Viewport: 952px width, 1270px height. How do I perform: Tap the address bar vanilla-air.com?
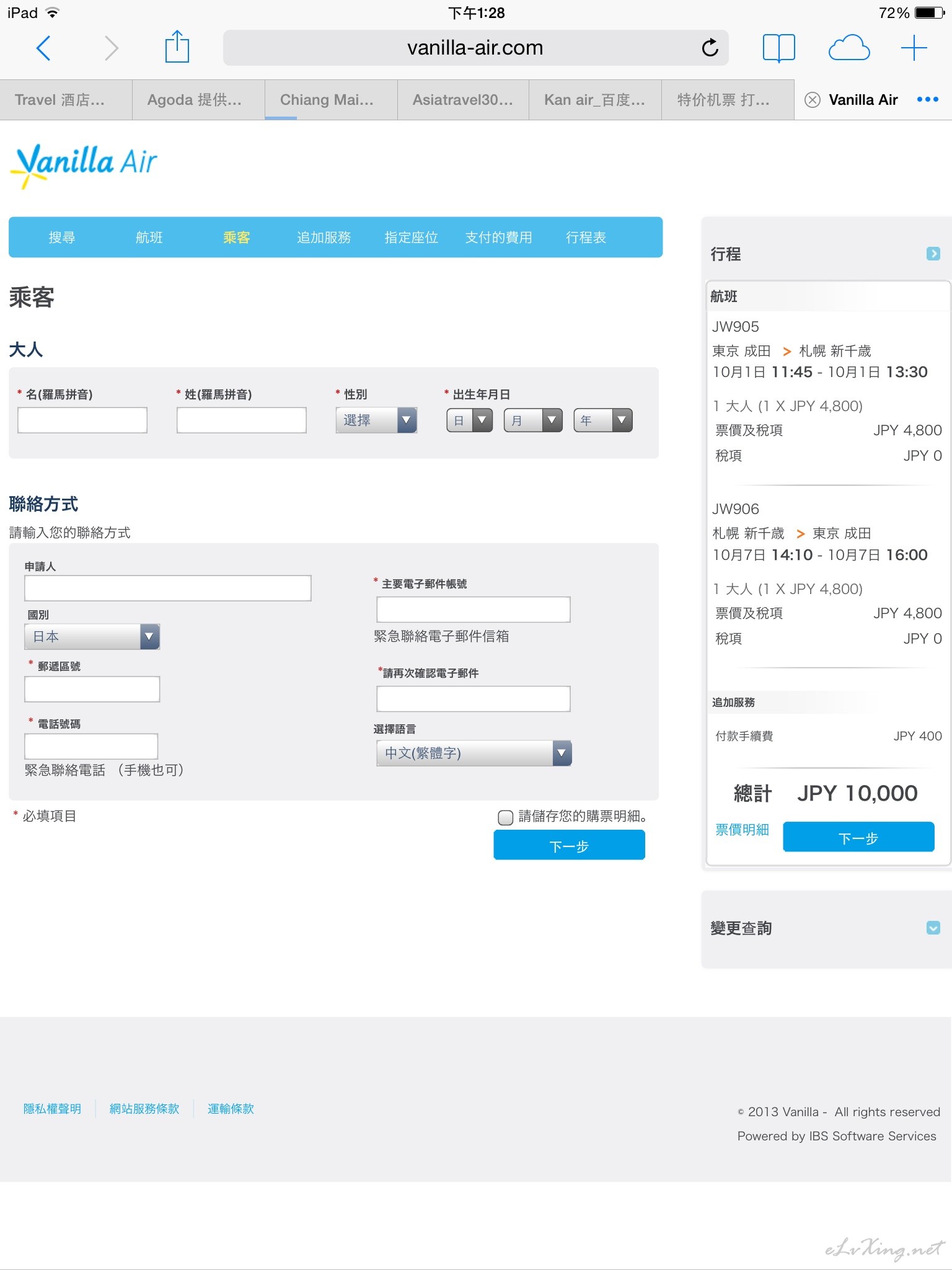[475, 48]
